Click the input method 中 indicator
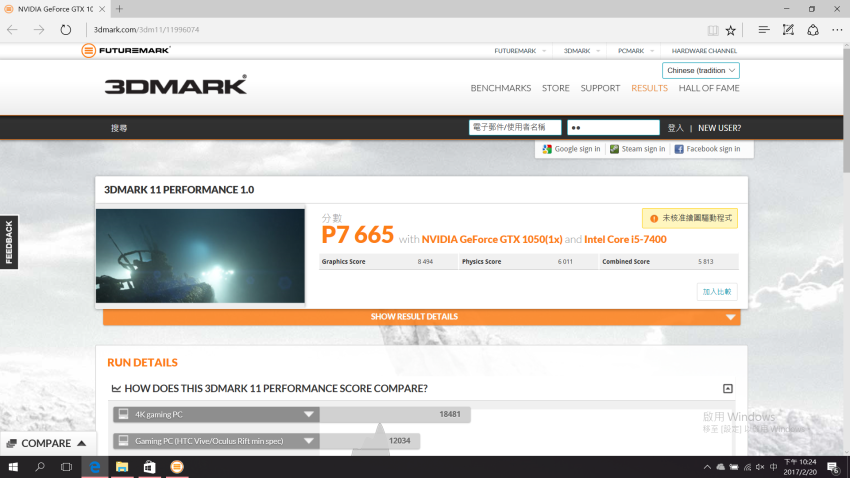 coord(774,467)
